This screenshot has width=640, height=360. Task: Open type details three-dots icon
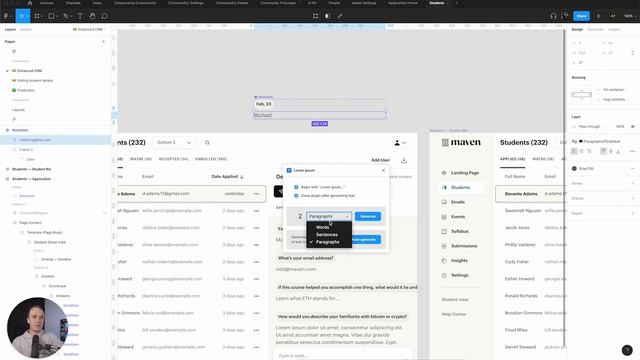coord(632,151)
